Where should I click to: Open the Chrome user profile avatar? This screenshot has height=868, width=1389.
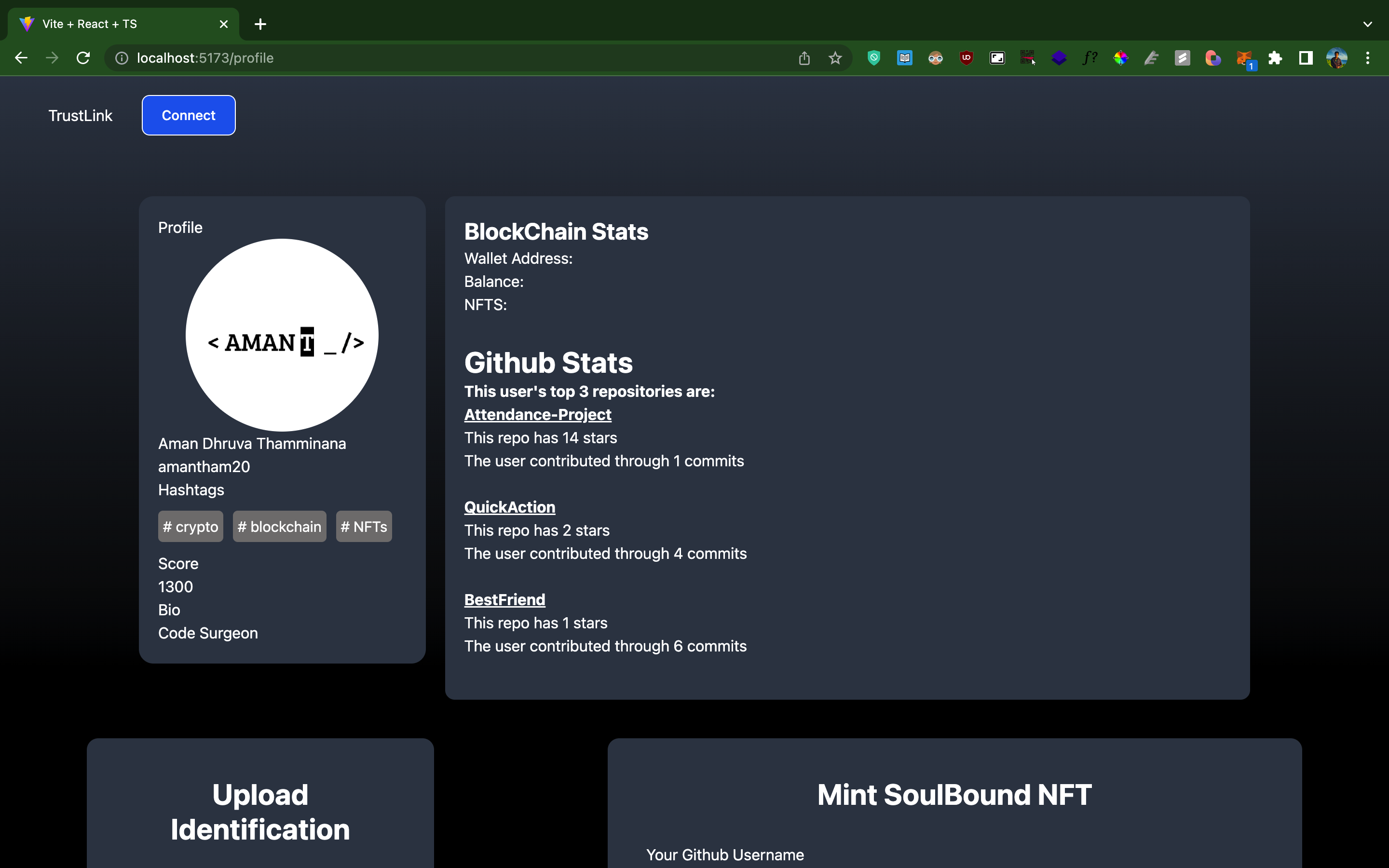pyautogui.click(x=1337, y=58)
